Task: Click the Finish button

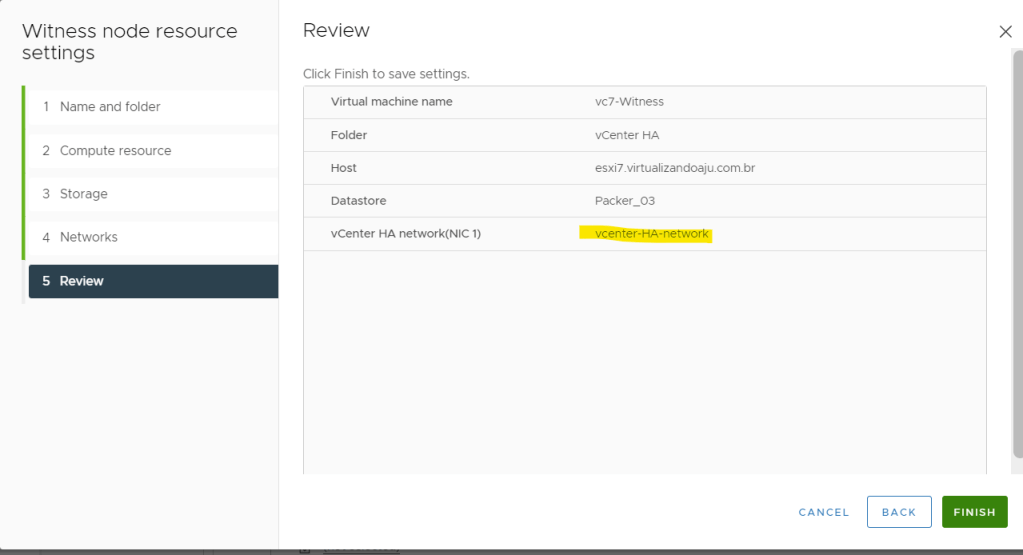Action: pyautogui.click(x=974, y=512)
